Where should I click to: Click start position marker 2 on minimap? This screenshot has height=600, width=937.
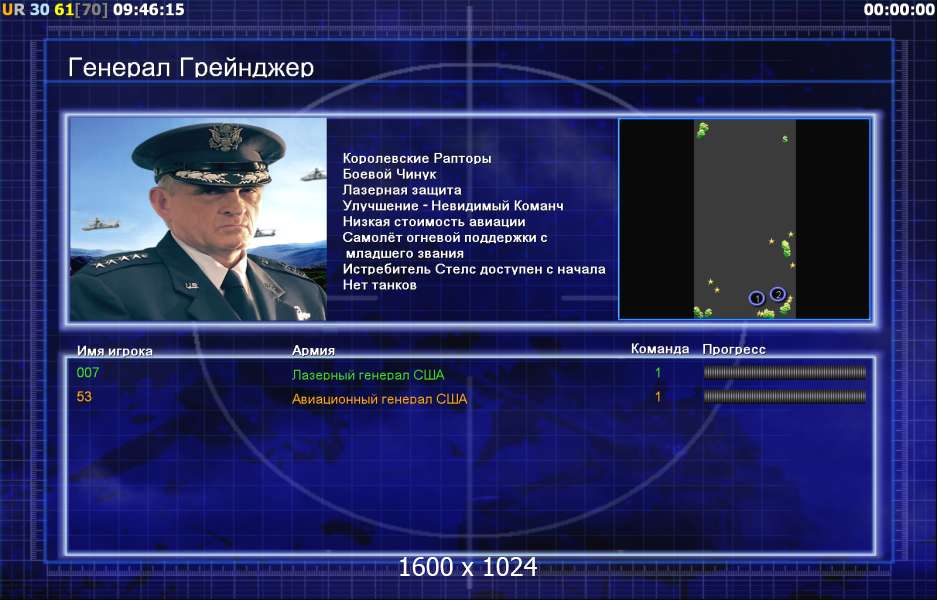(x=777, y=294)
